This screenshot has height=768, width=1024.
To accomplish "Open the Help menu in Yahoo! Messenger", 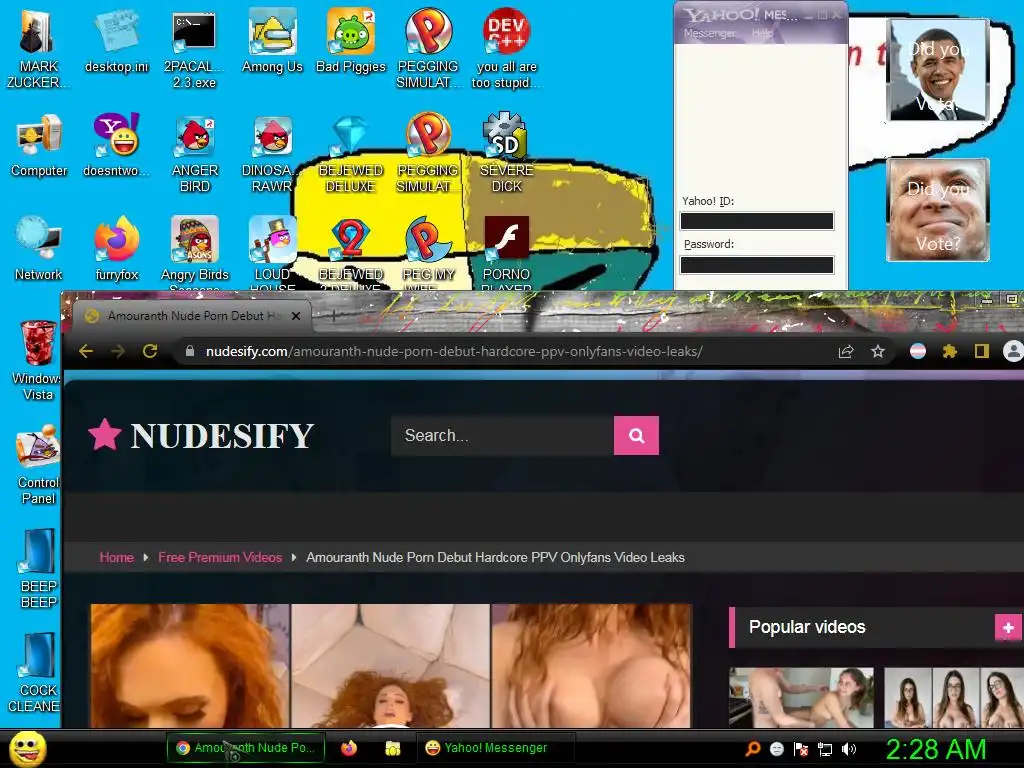I will pos(761,33).
